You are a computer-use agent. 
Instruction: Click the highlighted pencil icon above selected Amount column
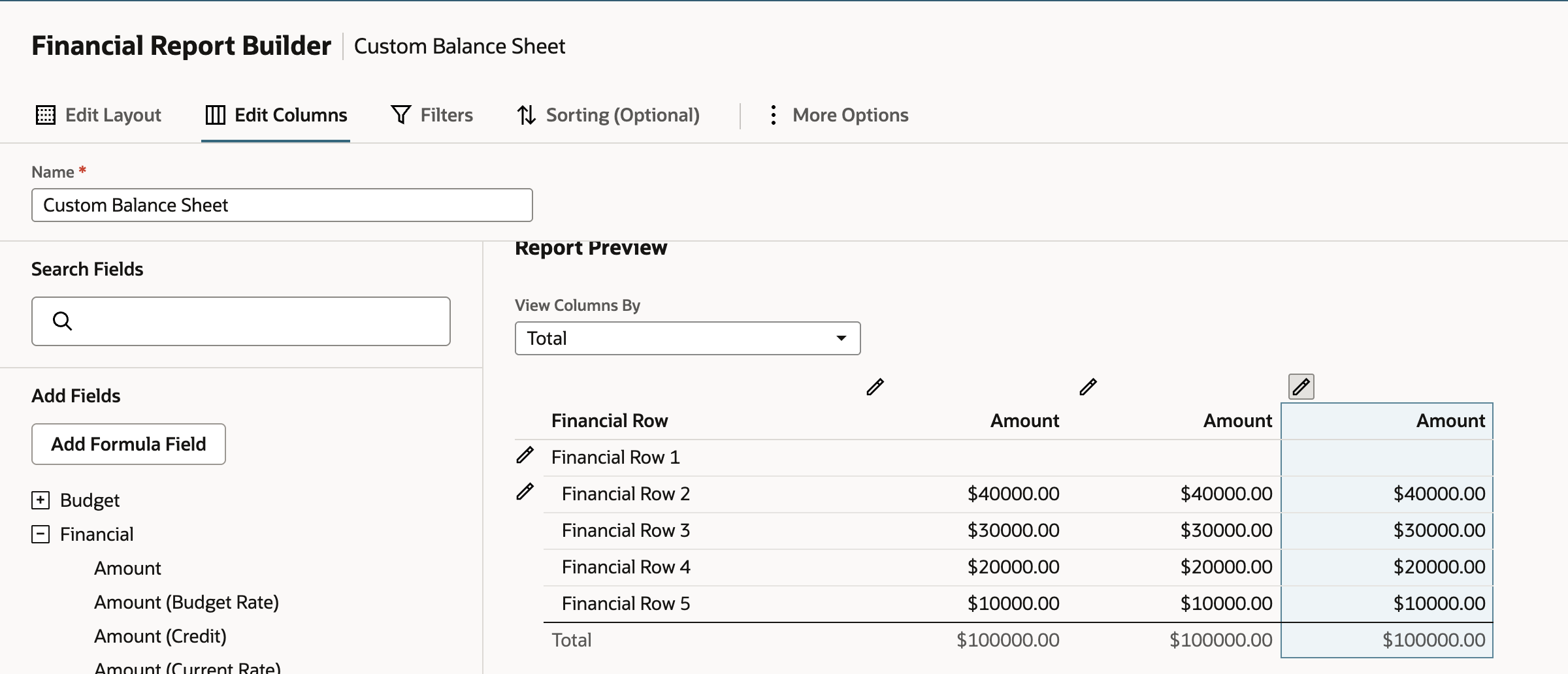pyautogui.click(x=1301, y=387)
